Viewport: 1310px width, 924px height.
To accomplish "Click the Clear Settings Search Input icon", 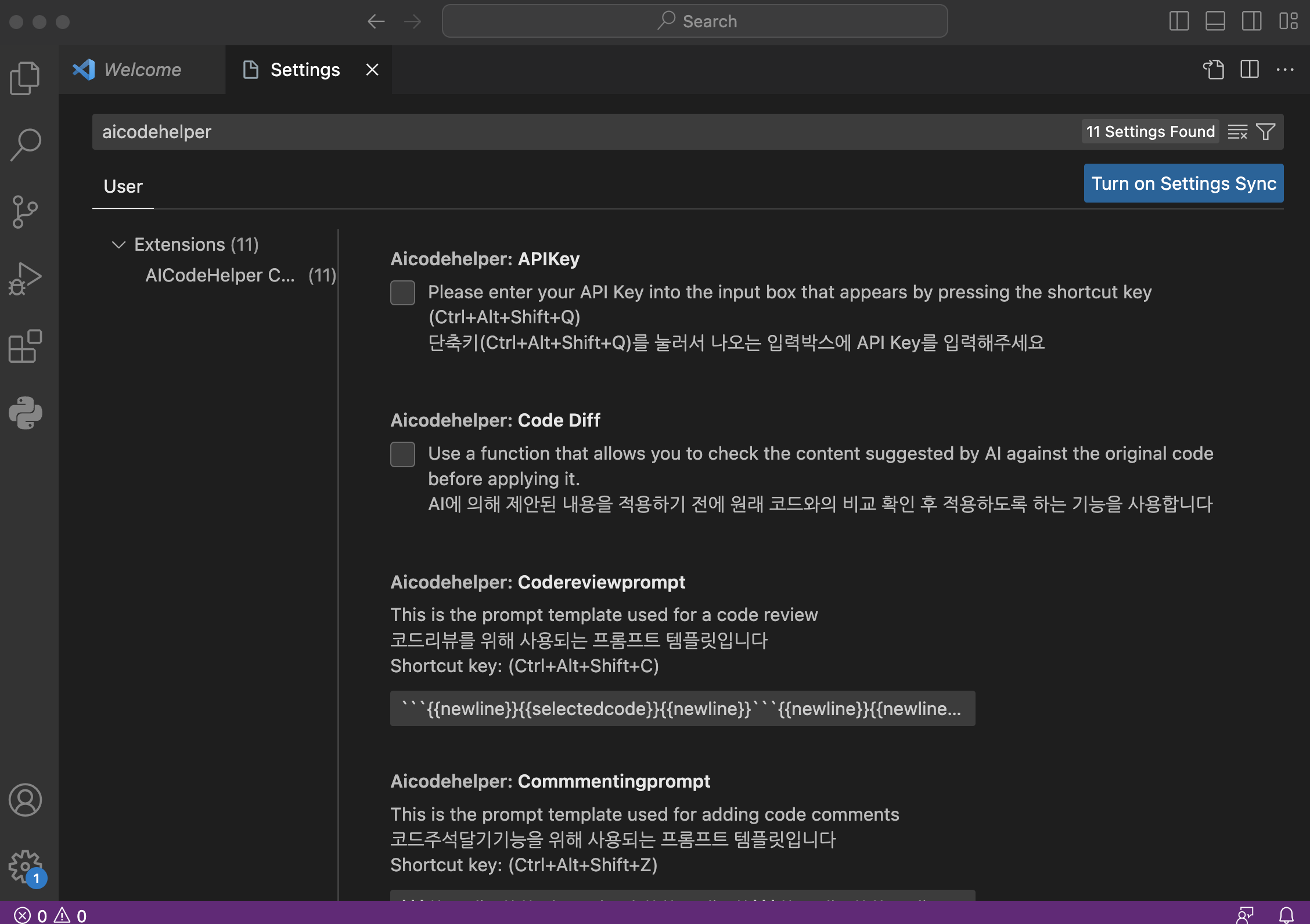I will (1237, 132).
